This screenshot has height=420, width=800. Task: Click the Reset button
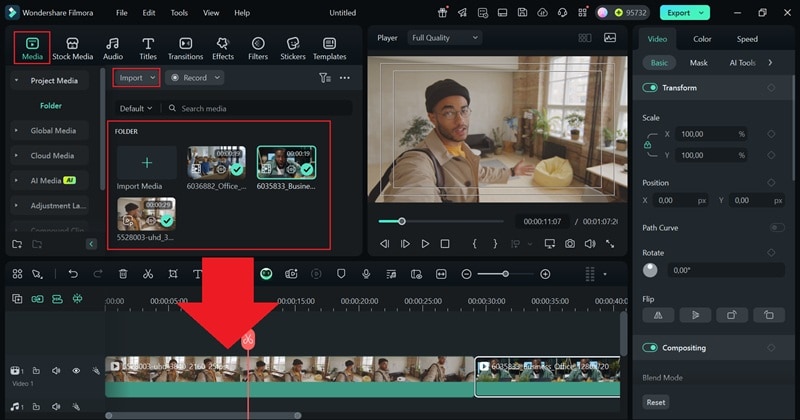(656, 402)
